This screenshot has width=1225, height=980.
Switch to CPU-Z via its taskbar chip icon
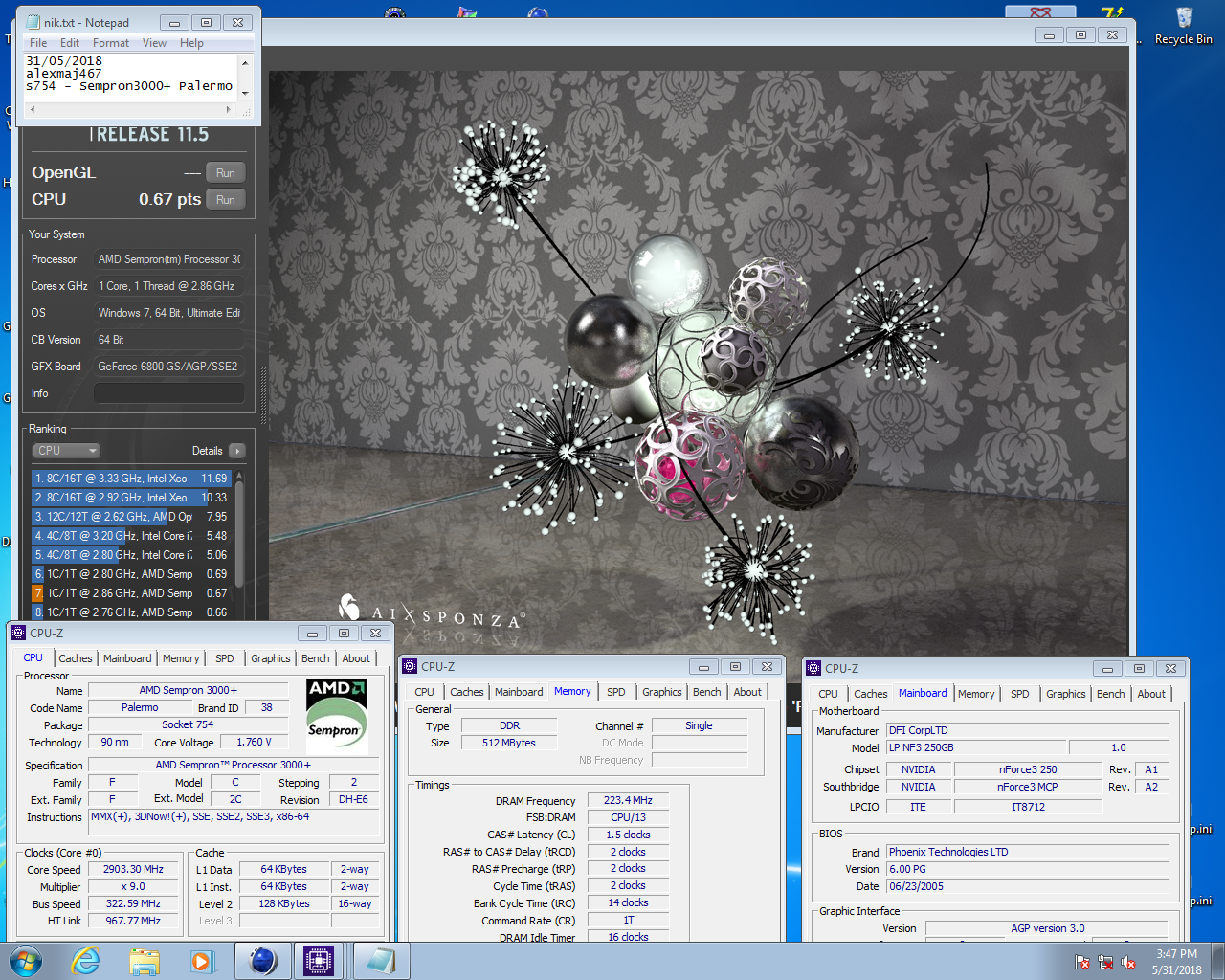[319, 961]
